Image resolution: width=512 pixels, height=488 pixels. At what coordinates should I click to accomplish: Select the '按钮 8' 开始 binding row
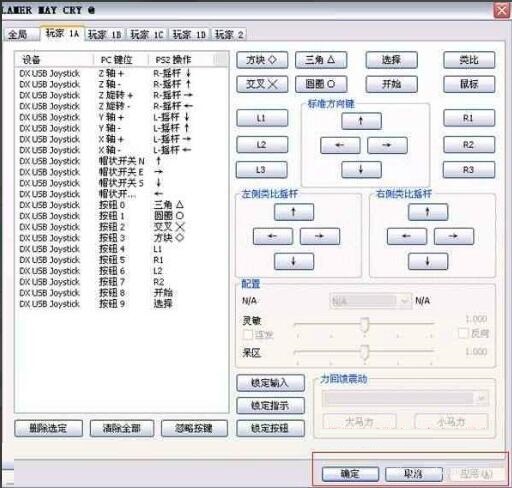pos(122,293)
